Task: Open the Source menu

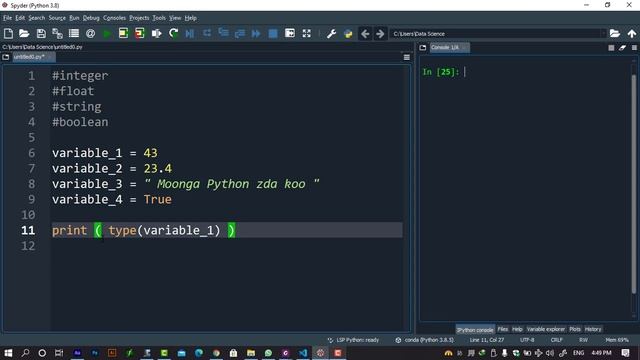Action: click(x=57, y=18)
